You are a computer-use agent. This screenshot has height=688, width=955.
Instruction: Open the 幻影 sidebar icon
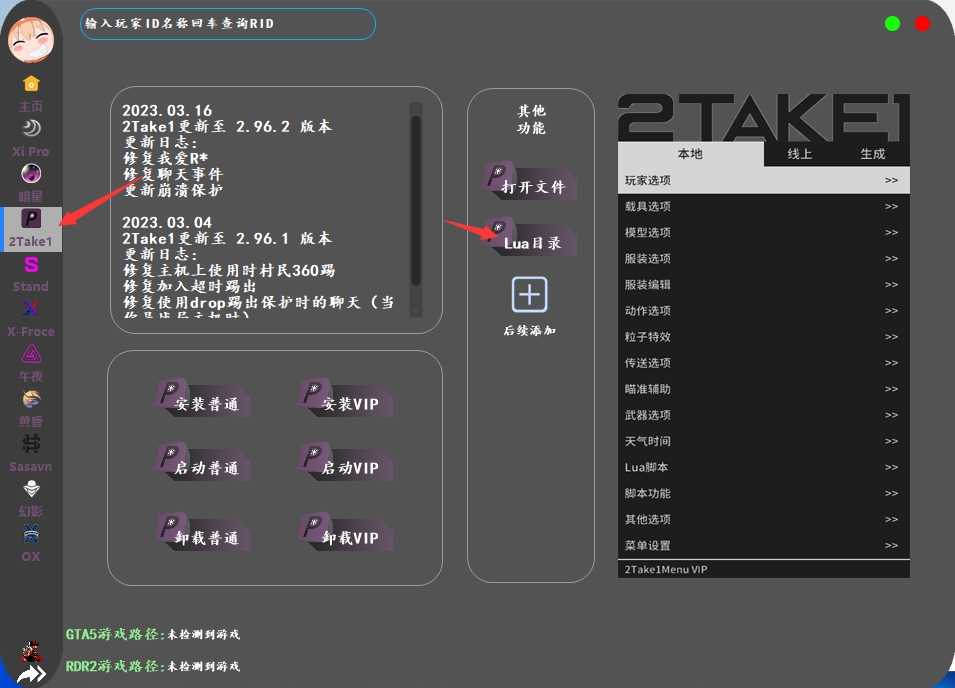click(x=31, y=489)
